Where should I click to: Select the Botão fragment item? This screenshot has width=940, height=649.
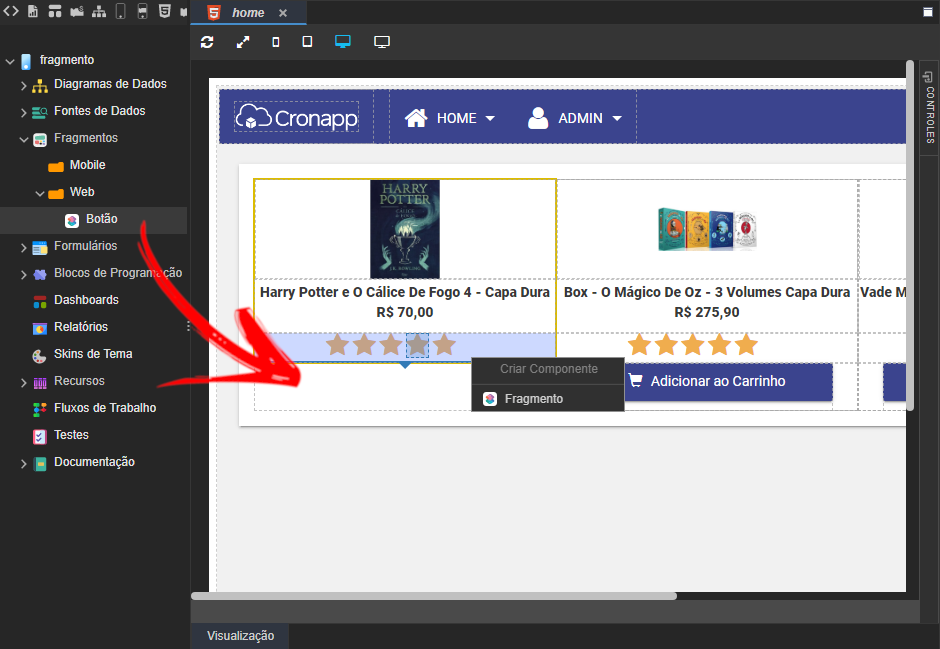click(94, 220)
